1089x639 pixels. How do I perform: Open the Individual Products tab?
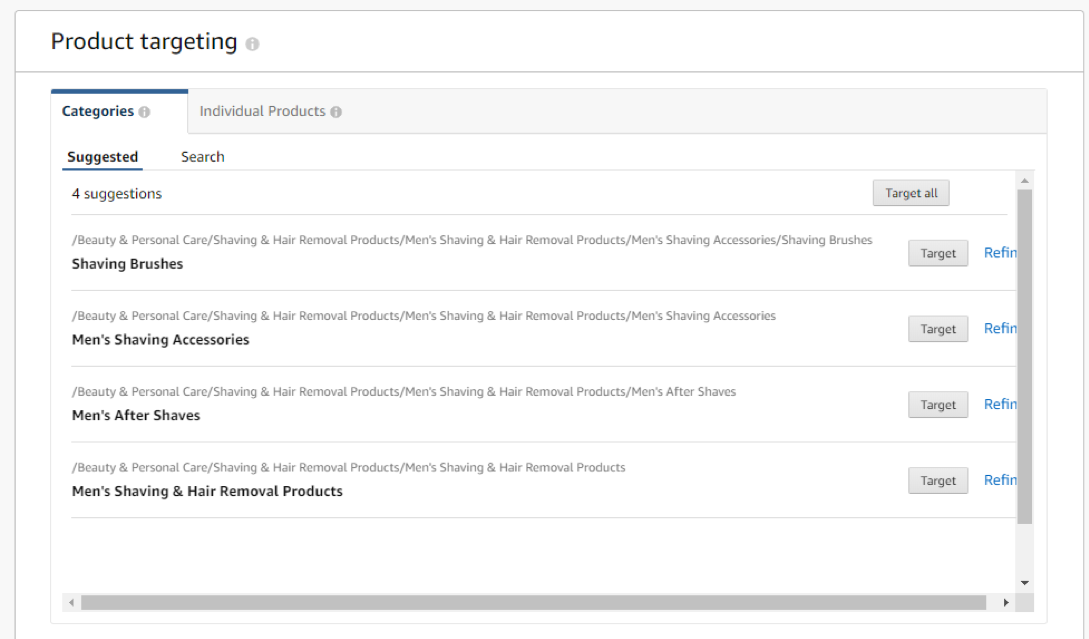click(x=270, y=111)
